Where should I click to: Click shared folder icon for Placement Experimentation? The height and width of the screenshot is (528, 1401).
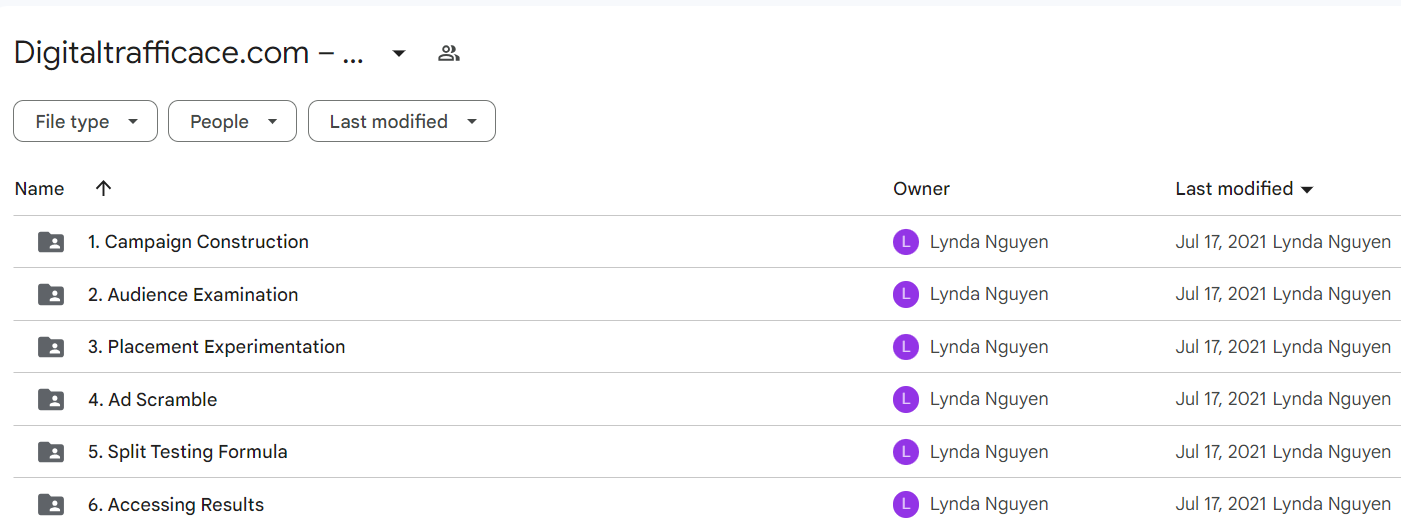(x=51, y=347)
